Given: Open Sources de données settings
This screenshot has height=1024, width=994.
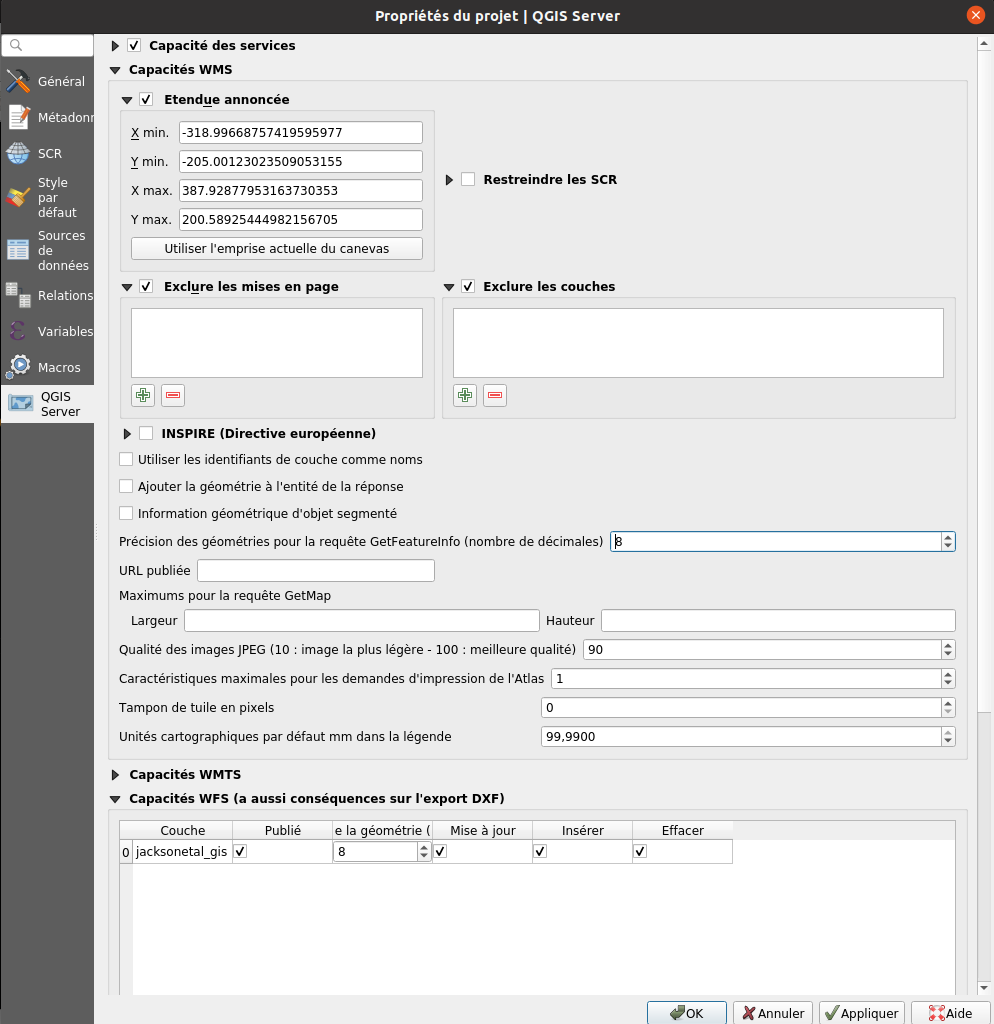Looking at the screenshot, I should [18, 249].
